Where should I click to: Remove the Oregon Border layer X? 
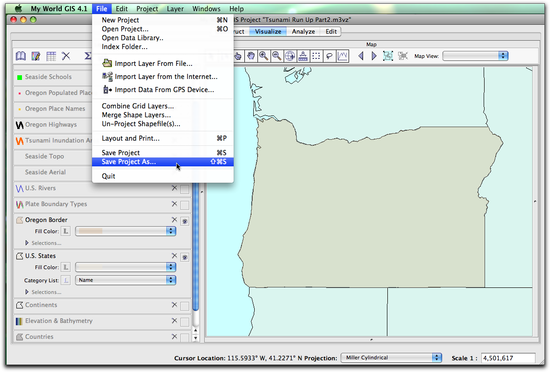coord(174,220)
